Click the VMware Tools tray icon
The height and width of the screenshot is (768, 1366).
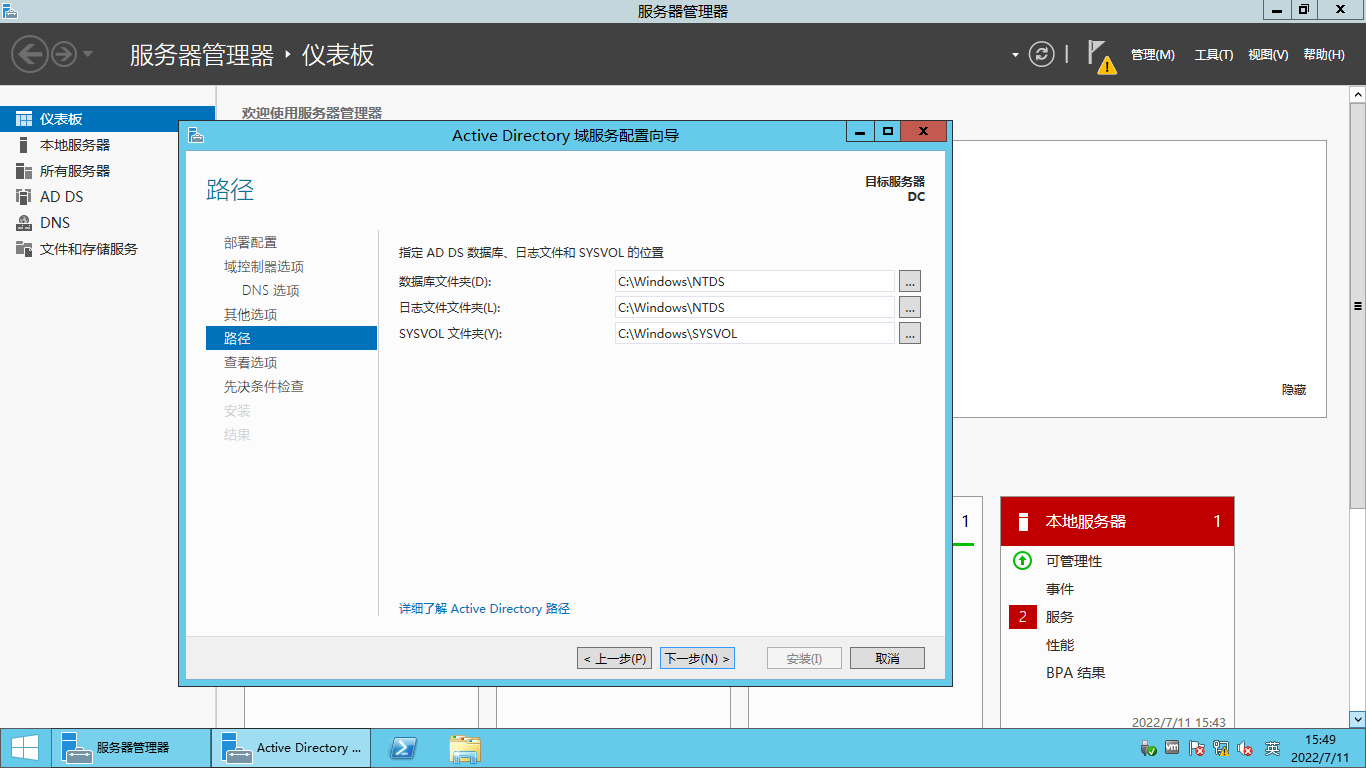click(x=1171, y=746)
